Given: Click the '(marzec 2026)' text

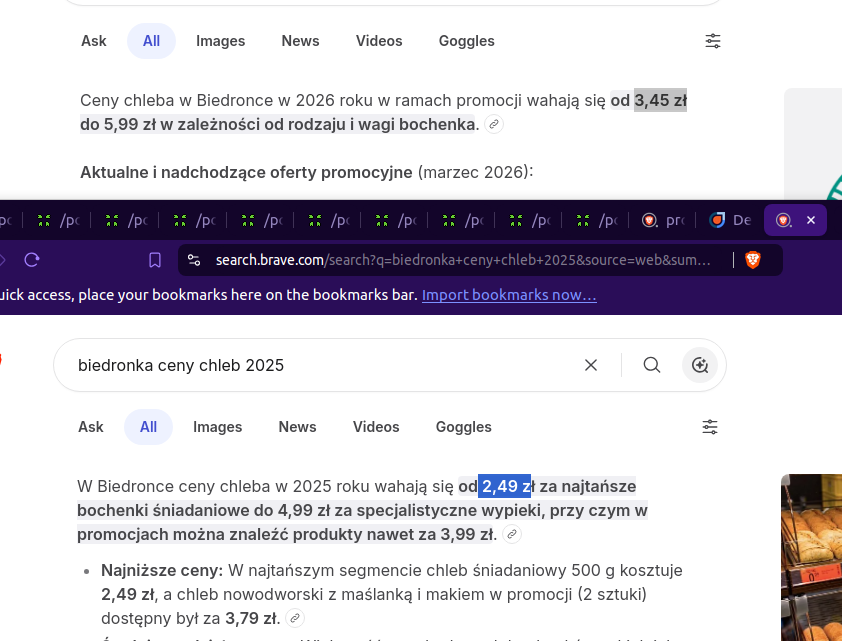Looking at the screenshot, I should click(476, 172).
